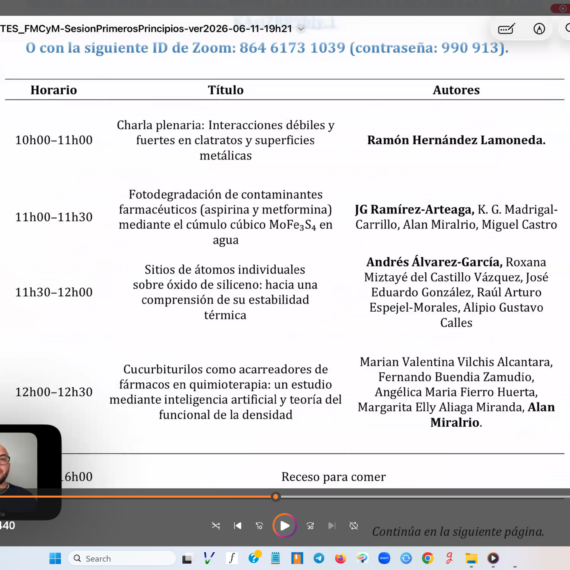Go to the next track

click(x=332, y=526)
